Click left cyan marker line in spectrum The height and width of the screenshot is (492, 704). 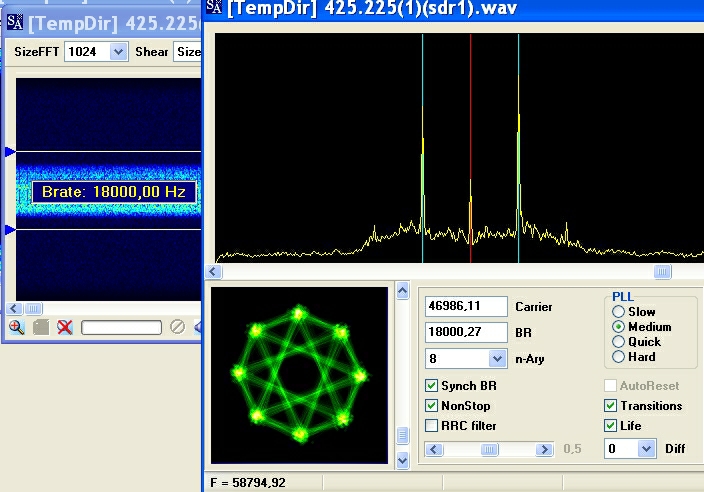422,148
